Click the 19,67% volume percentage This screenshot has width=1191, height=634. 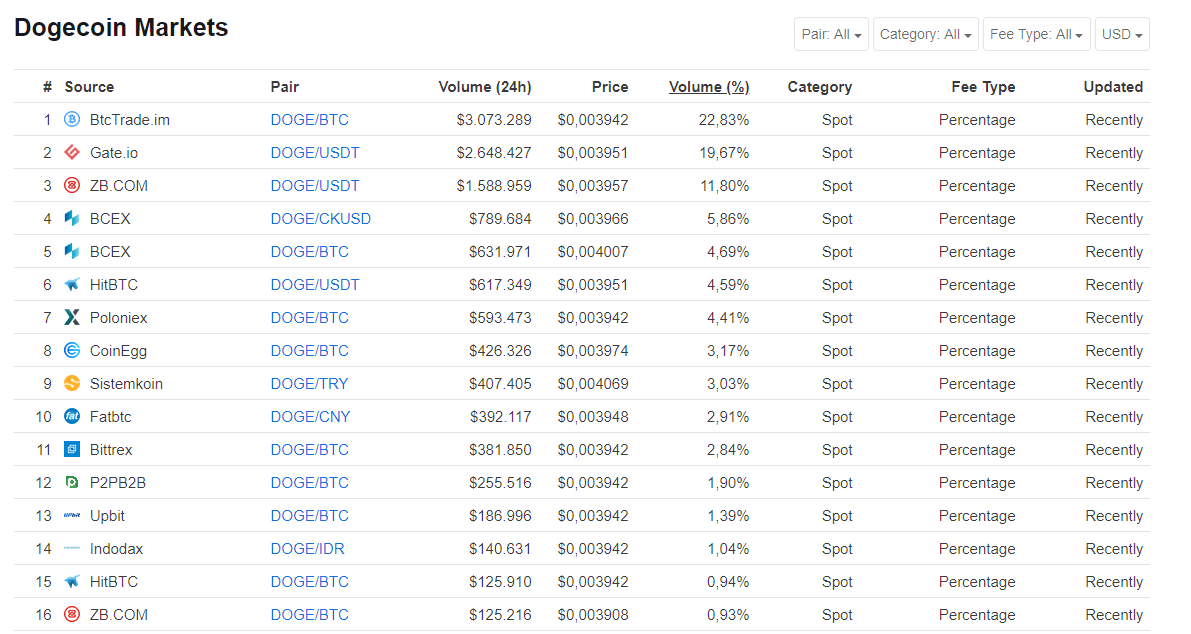point(724,153)
